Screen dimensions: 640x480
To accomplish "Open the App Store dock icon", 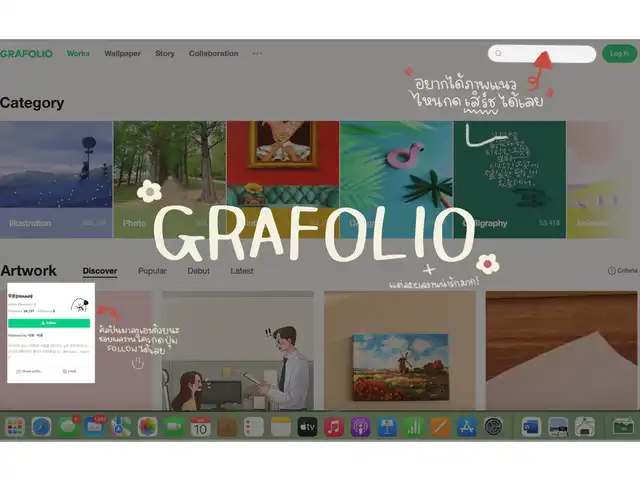I will (466, 427).
